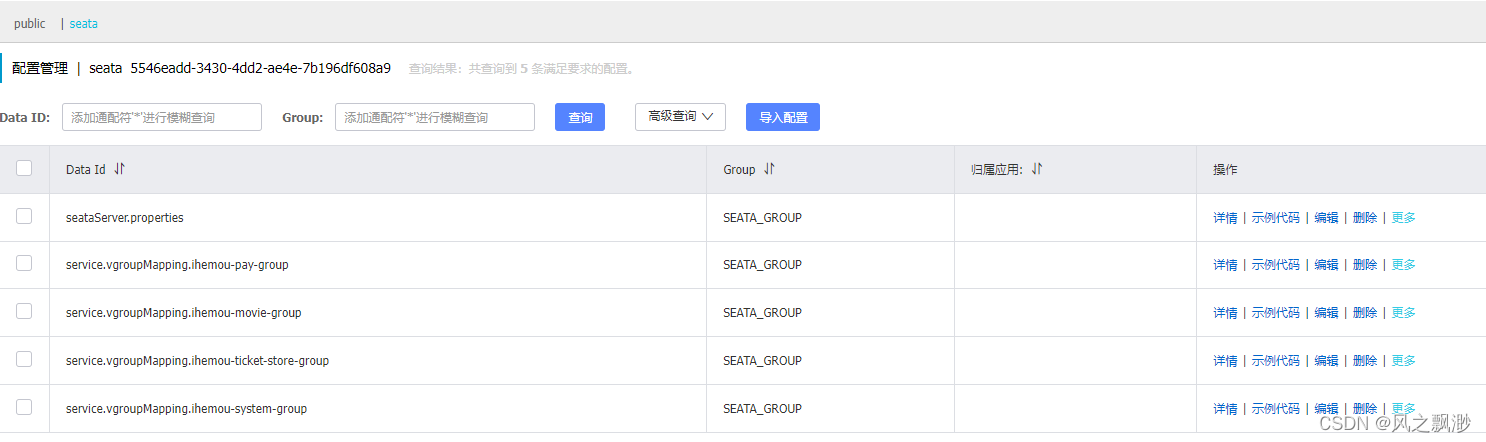
Task: Switch to the public namespace tab
Action: coord(30,23)
